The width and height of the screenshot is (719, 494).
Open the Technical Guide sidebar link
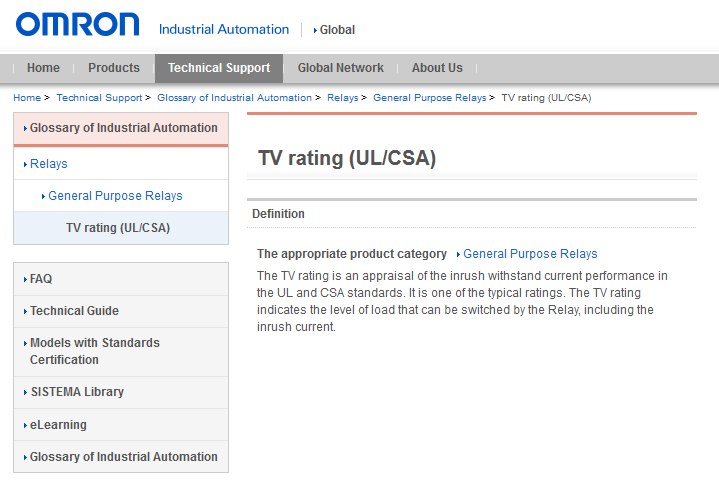[x=74, y=311]
